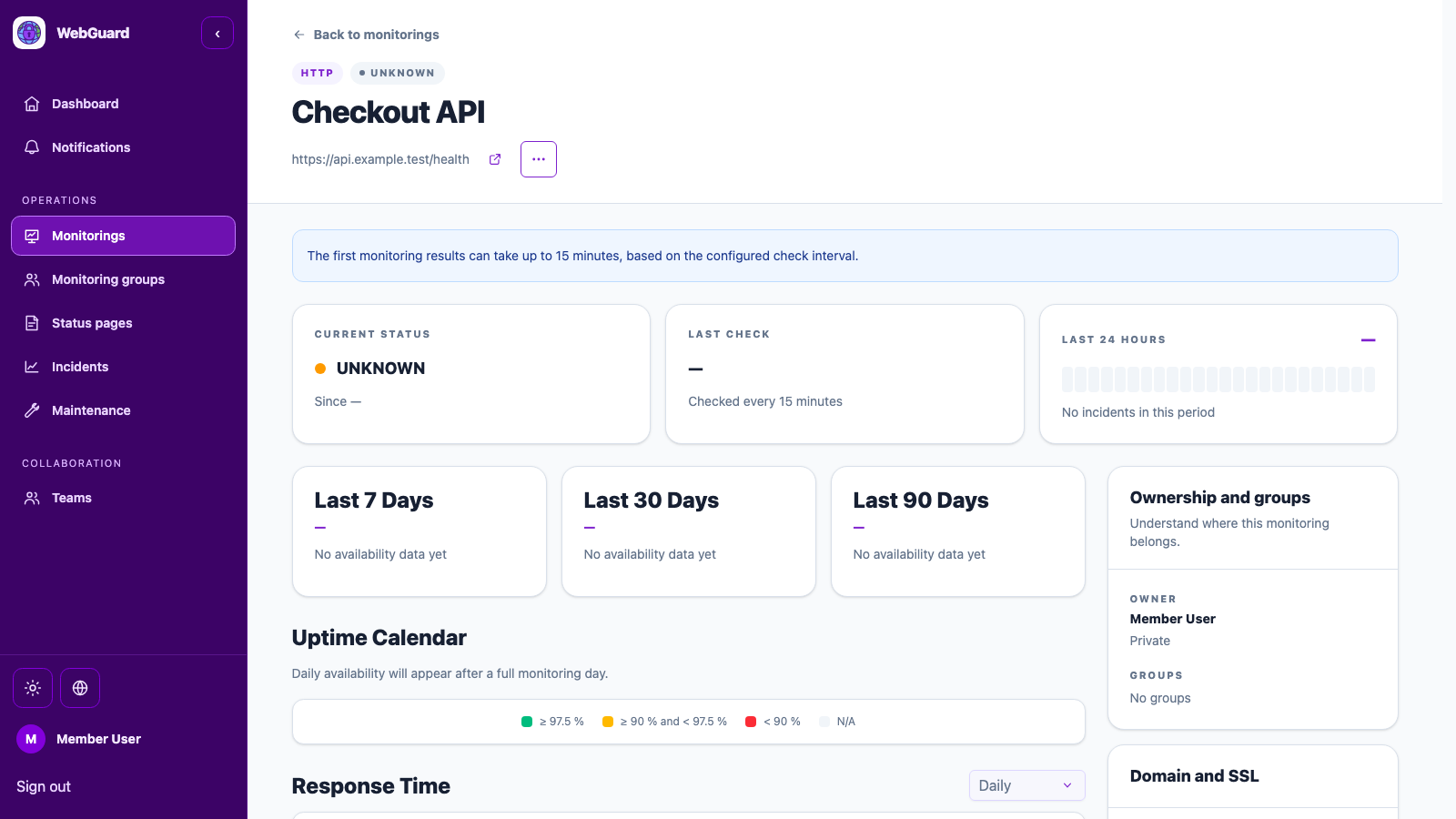Click the Last 24 Hours uptime bar

1218,379
